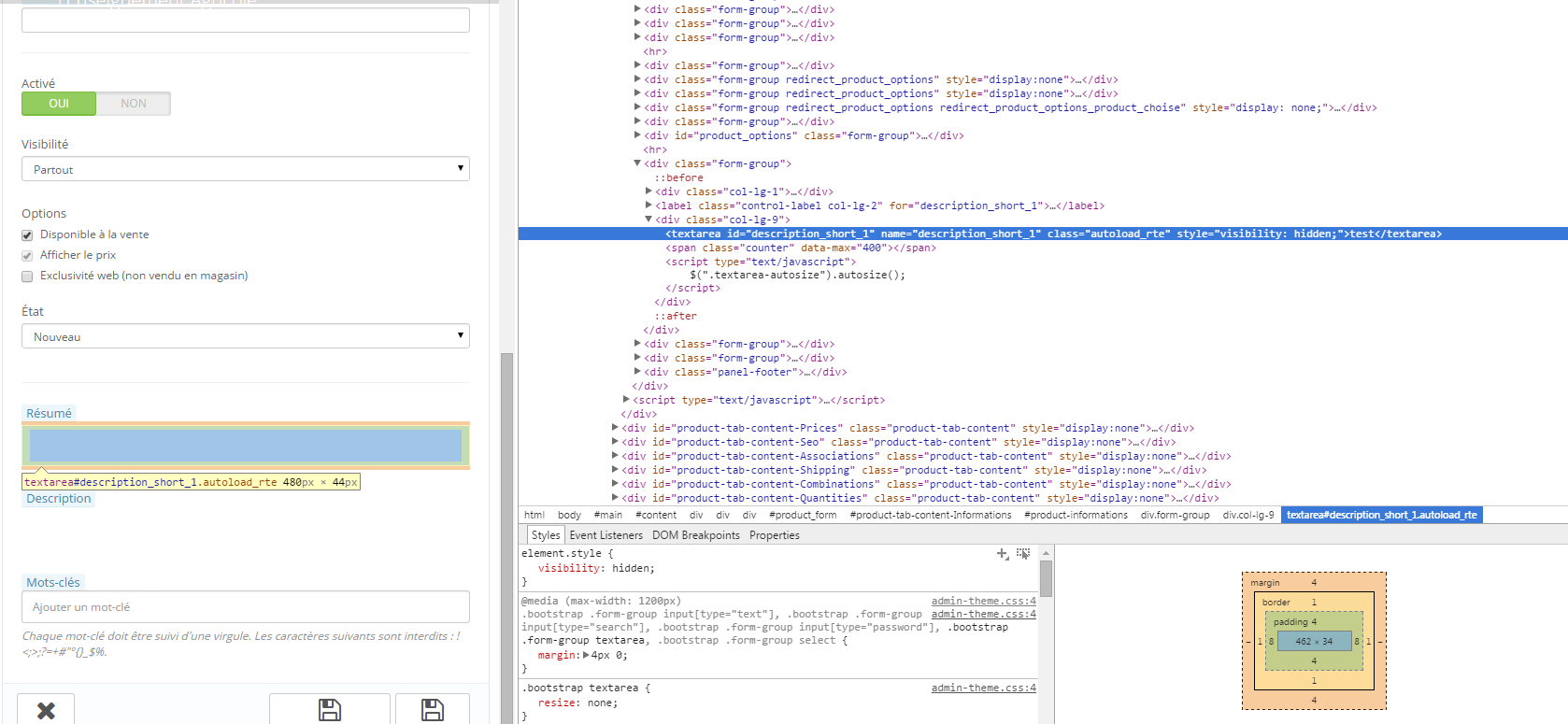Click the margin label in the box model diagram
This screenshot has width=1568, height=724.
tap(1265, 583)
